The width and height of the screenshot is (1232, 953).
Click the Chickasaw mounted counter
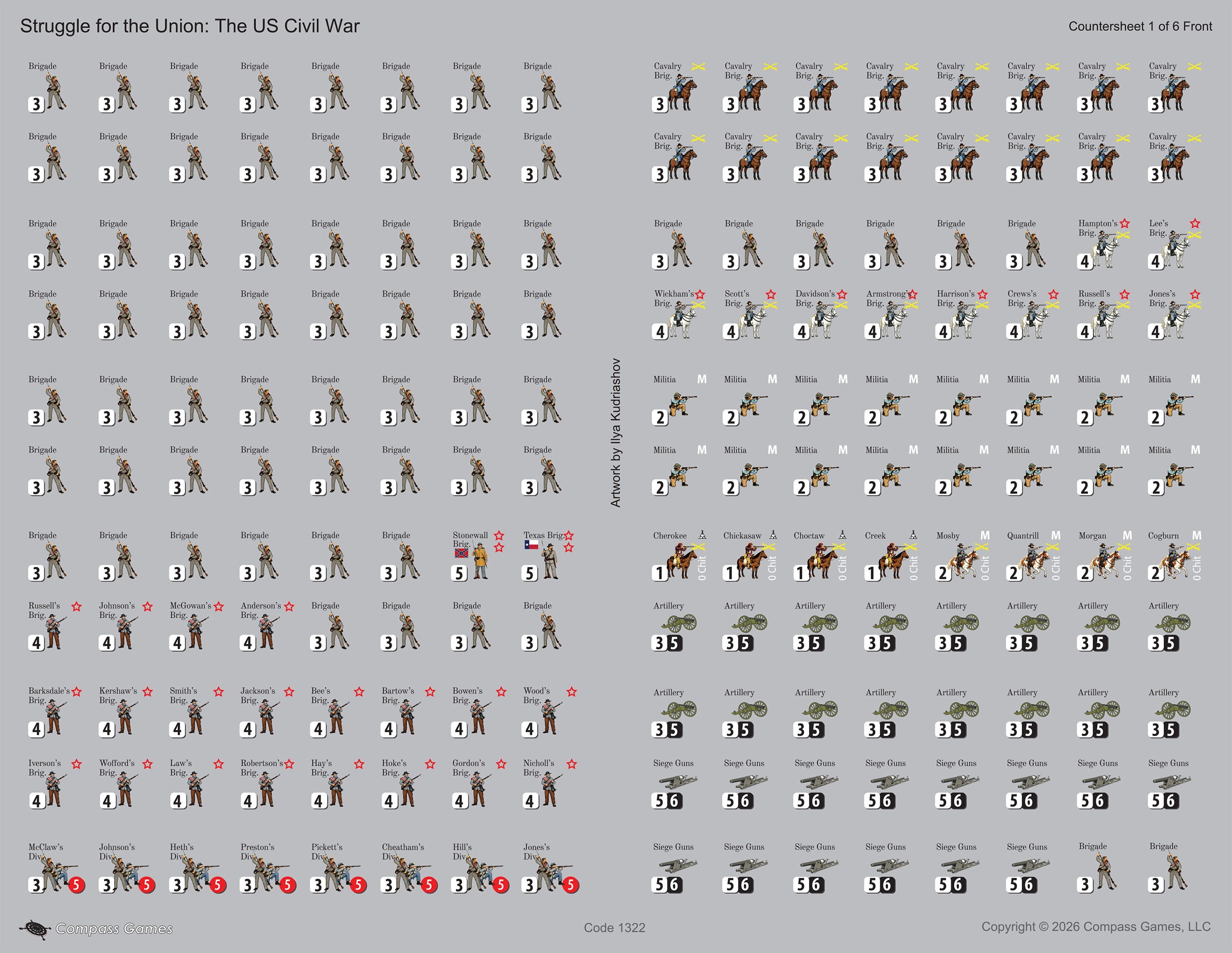[750, 556]
